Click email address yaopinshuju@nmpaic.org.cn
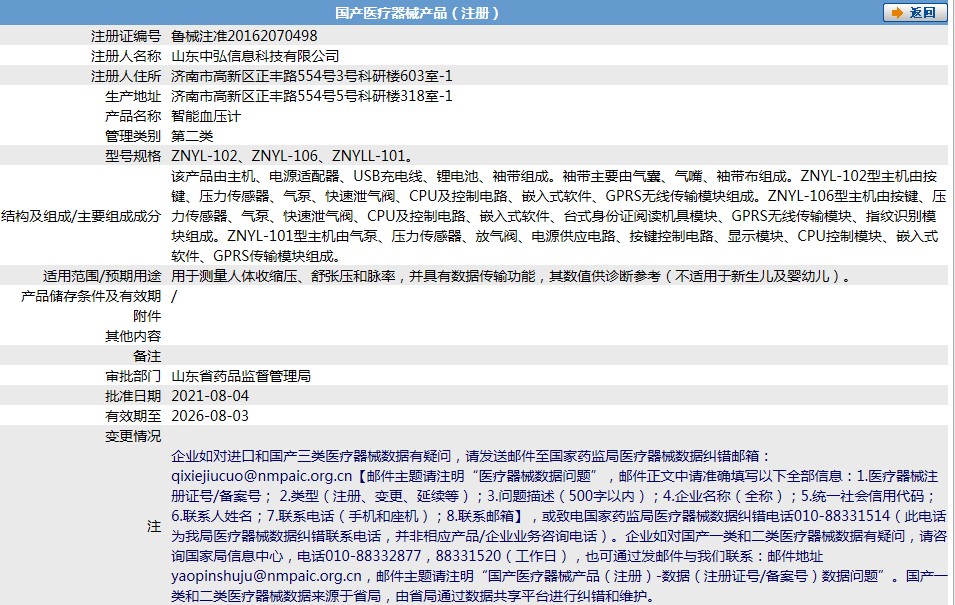 266,576
